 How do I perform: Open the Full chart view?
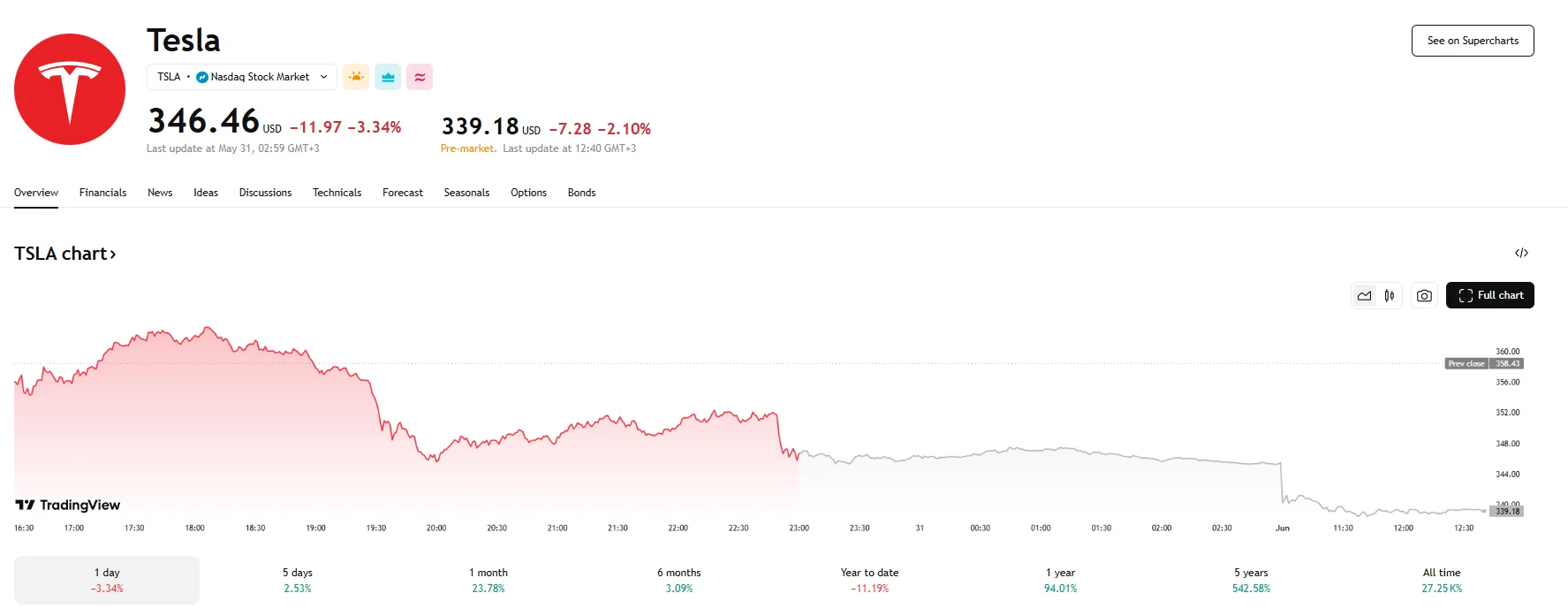click(1490, 295)
